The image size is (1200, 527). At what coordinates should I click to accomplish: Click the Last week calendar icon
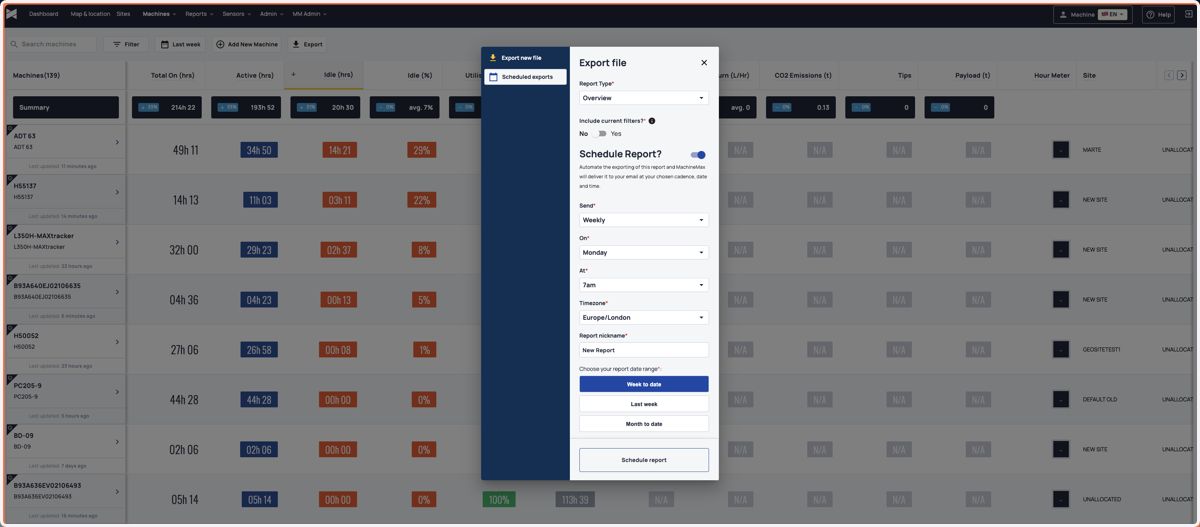point(165,44)
